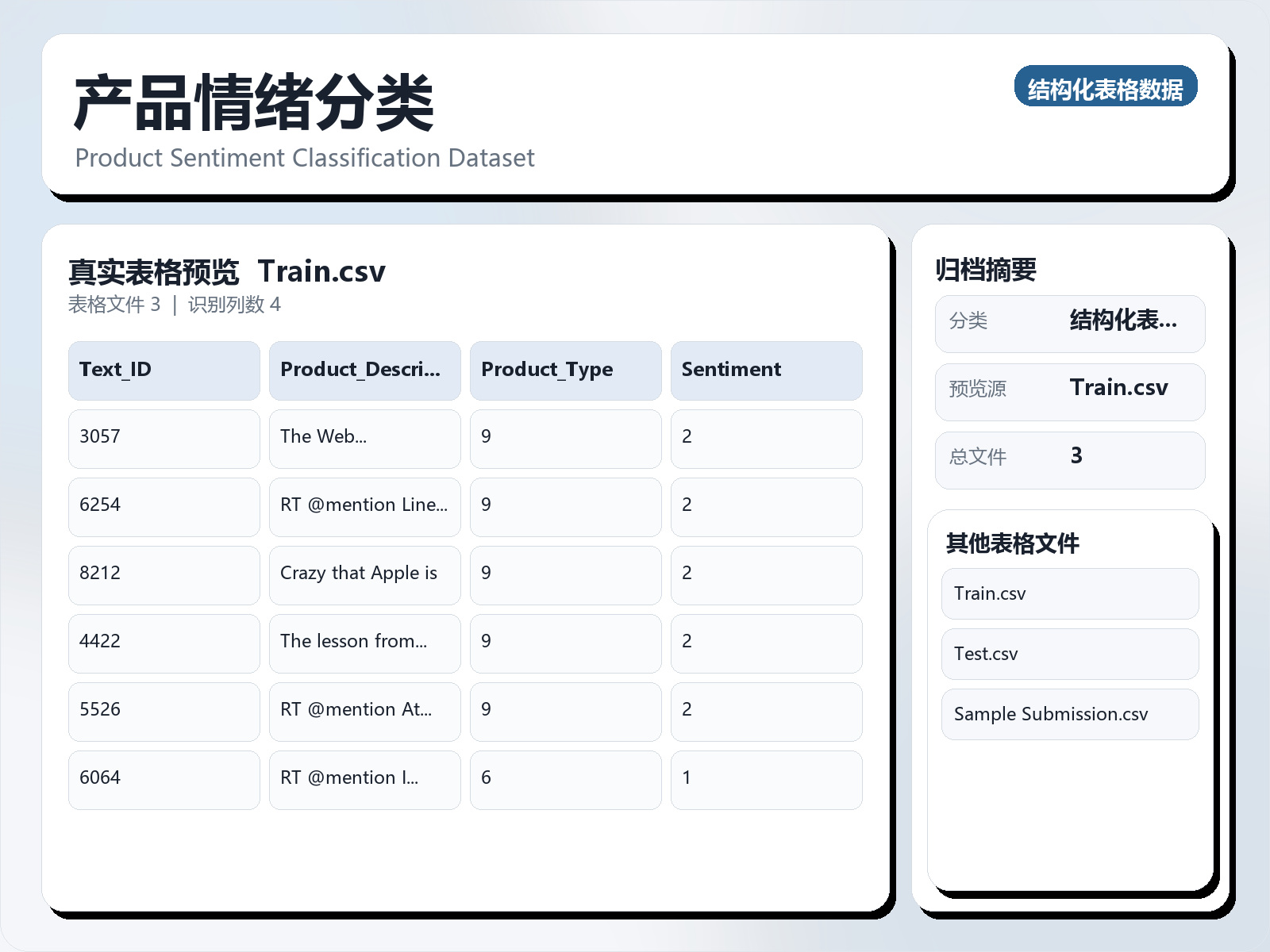1270x952 pixels.
Task: Click the cell 'Crazy that Apple is'
Action: pos(364,575)
